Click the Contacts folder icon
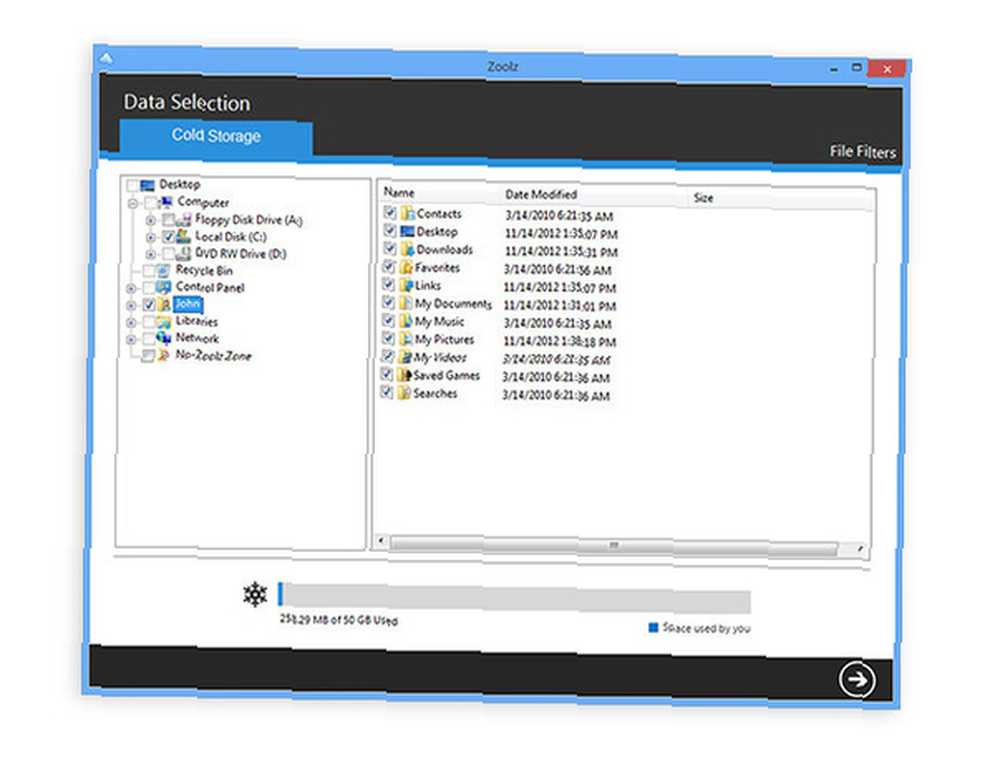 [x=408, y=214]
